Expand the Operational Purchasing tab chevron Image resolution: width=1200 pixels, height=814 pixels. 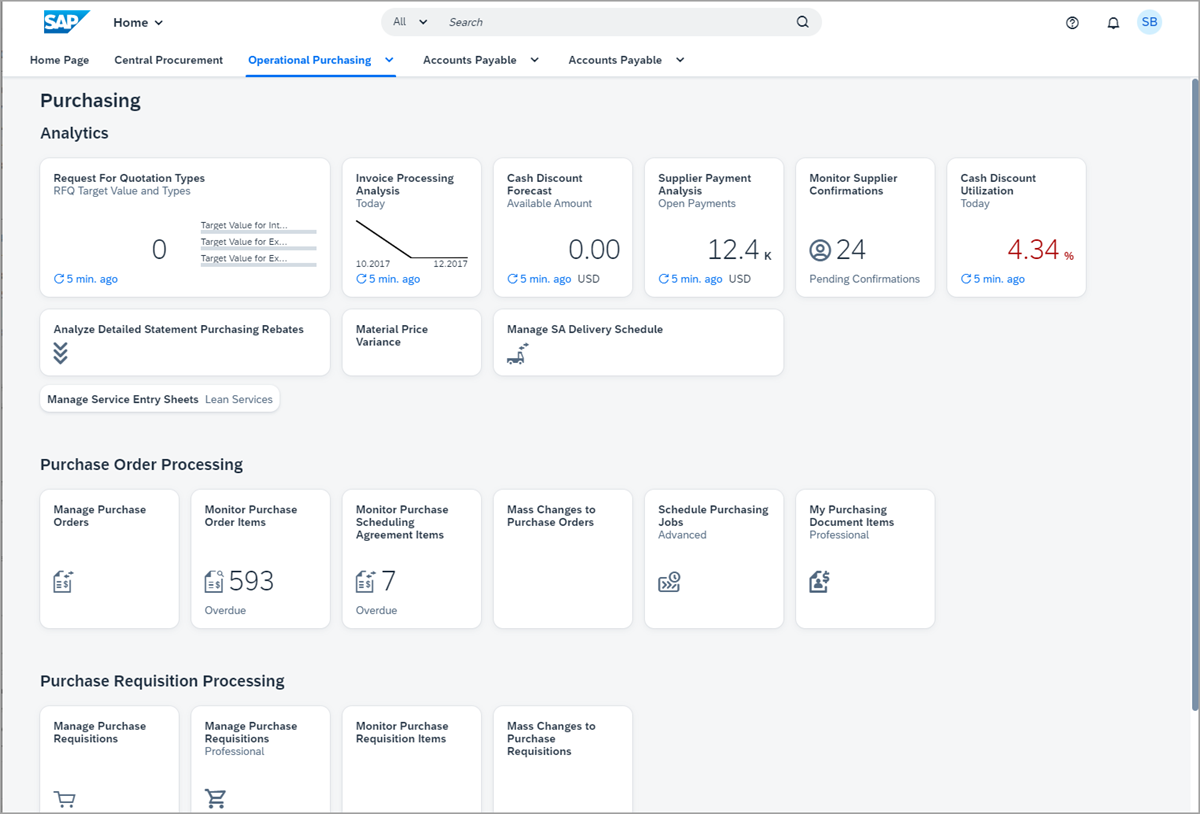click(389, 60)
